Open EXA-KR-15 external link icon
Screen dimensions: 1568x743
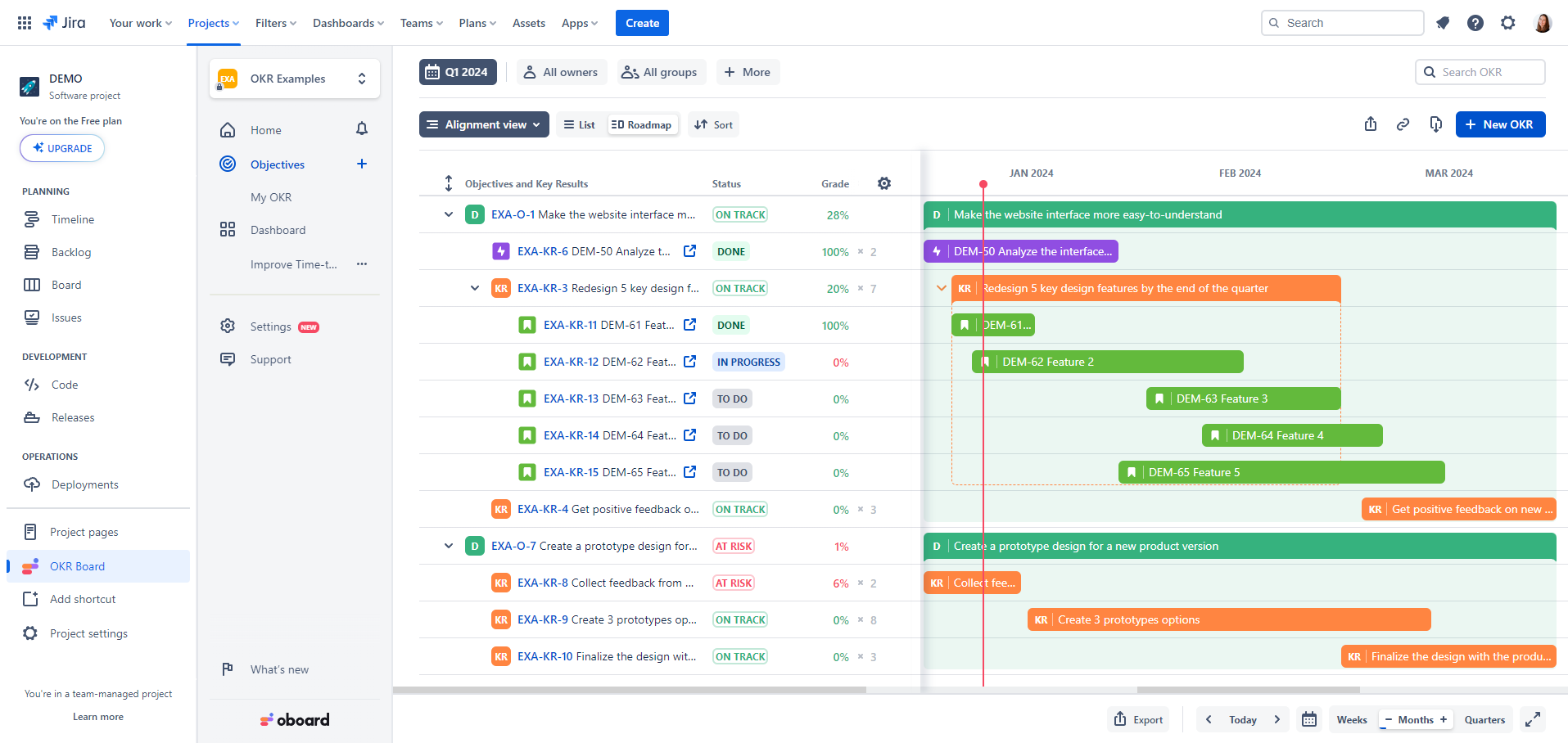(690, 472)
